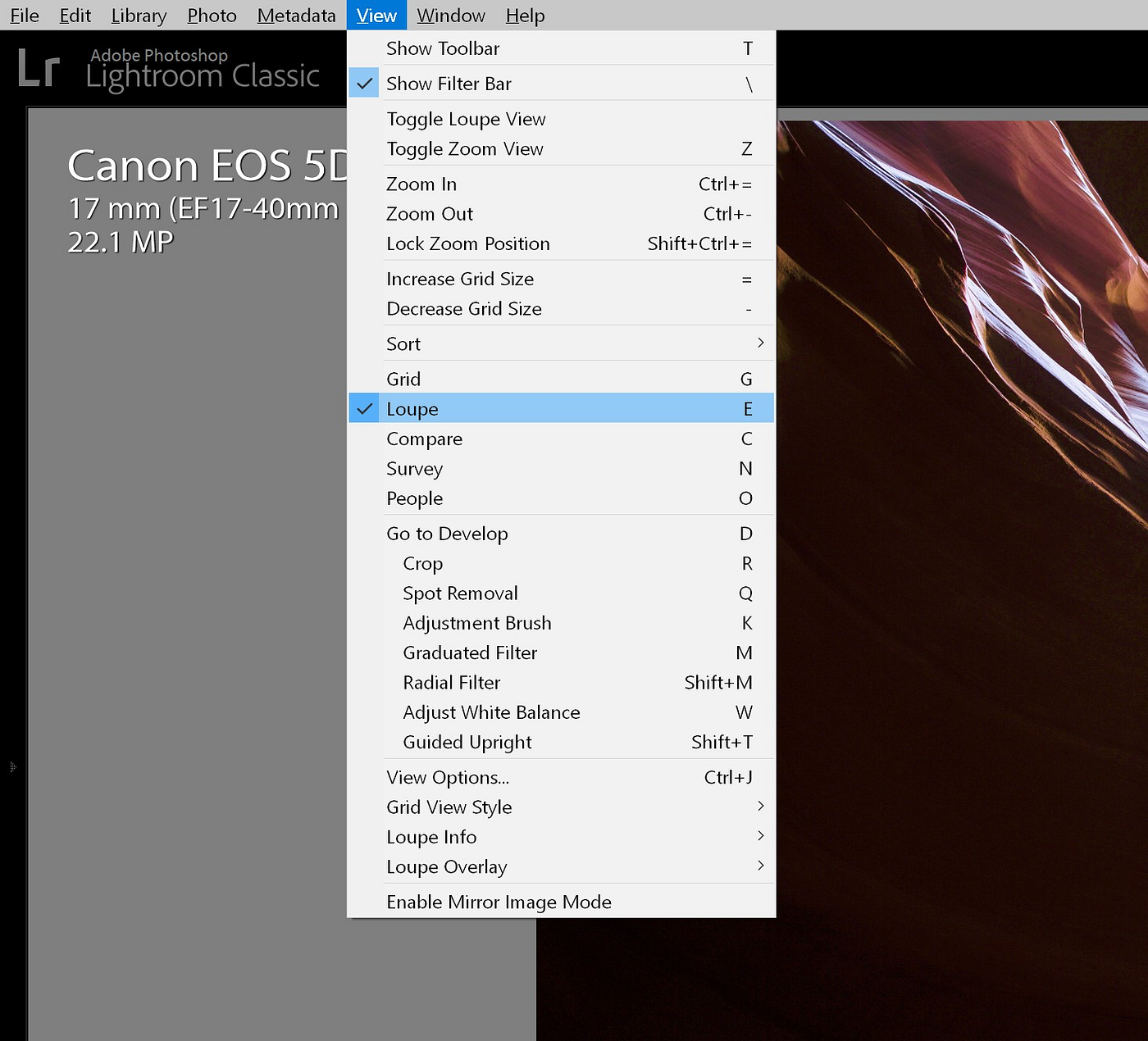Viewport: 1148px width, 1041px height.
Task: Expand the hidden left panel arrow
Action: tap(12, 767)
